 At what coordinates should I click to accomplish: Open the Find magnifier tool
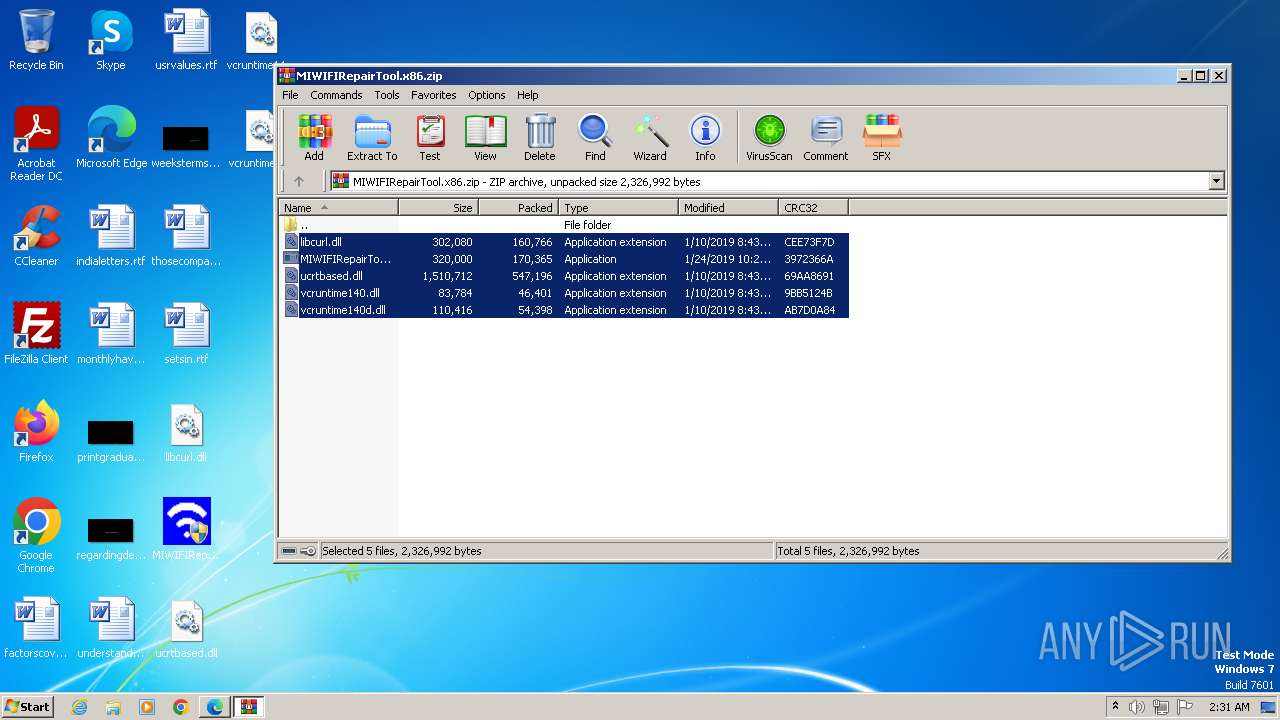(x=595, y=138)
